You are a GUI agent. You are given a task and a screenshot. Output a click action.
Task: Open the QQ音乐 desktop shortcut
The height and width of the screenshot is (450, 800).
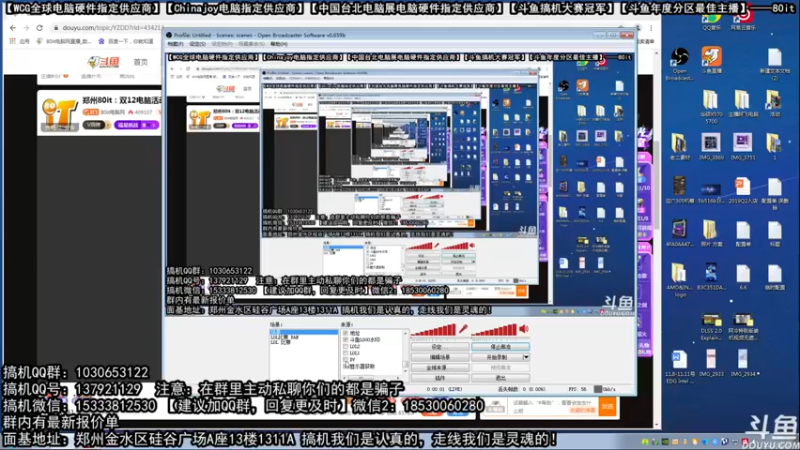(x=711, y=22)
